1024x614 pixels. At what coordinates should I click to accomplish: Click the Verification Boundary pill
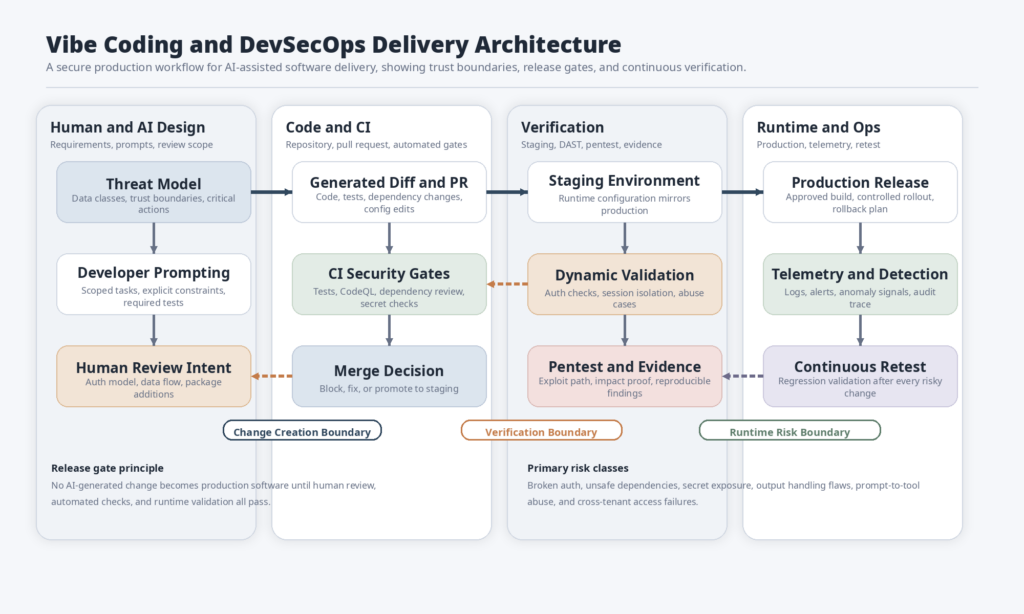(541, 431)
